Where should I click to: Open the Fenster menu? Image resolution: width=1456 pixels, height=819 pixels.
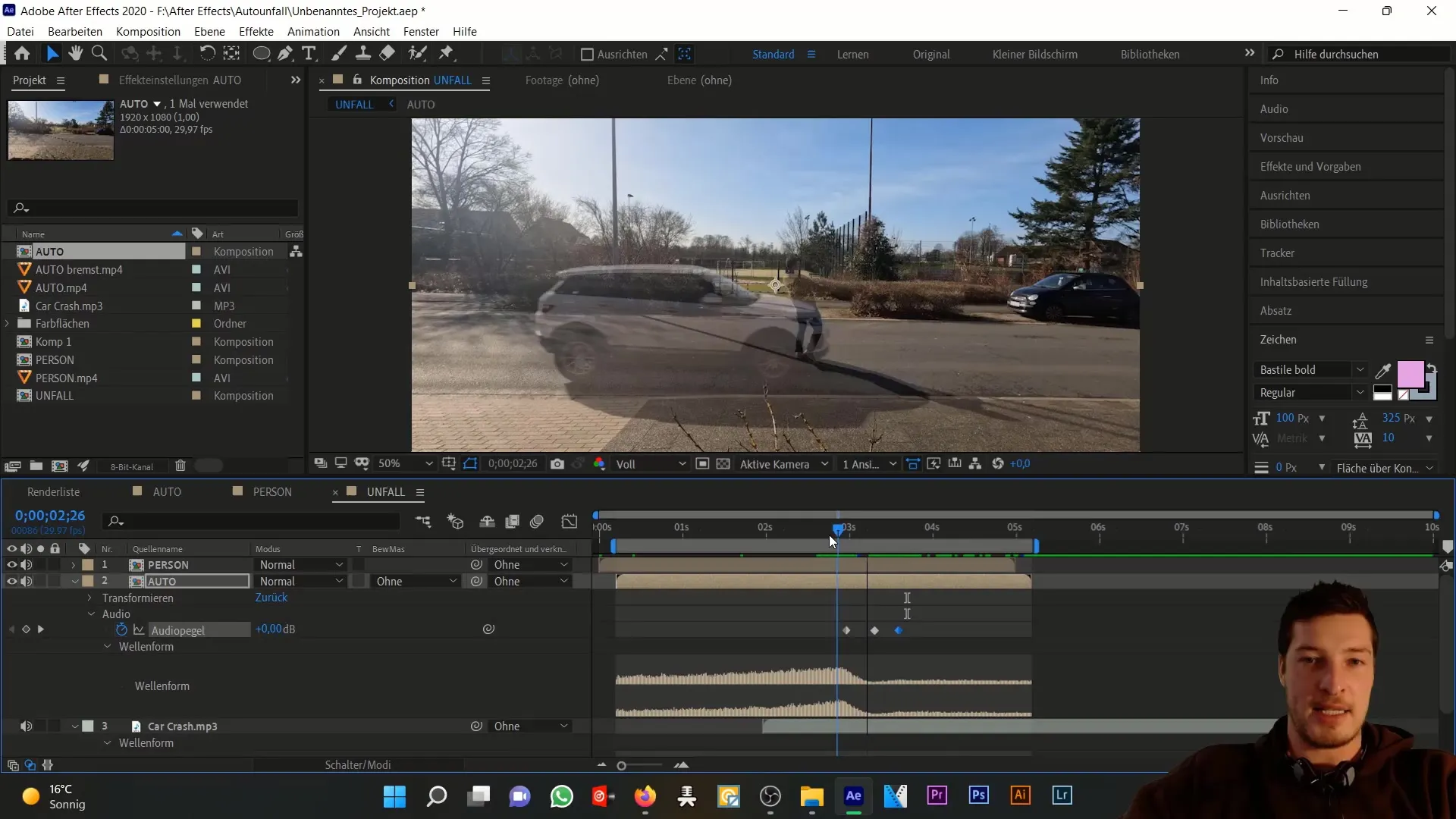(x=421, y=32)
